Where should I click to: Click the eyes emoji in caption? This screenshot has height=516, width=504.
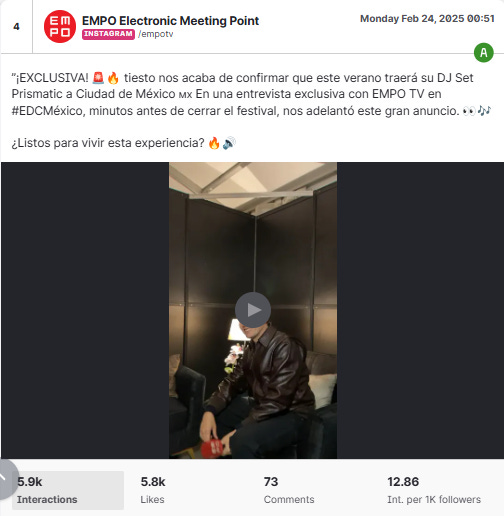pos(469,111)
